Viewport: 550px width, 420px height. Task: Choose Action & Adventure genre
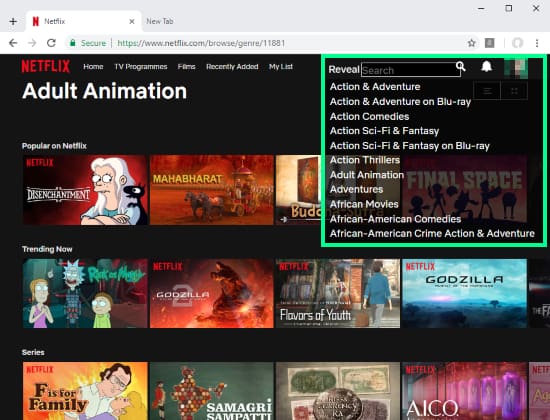click(x=375, y=87)
